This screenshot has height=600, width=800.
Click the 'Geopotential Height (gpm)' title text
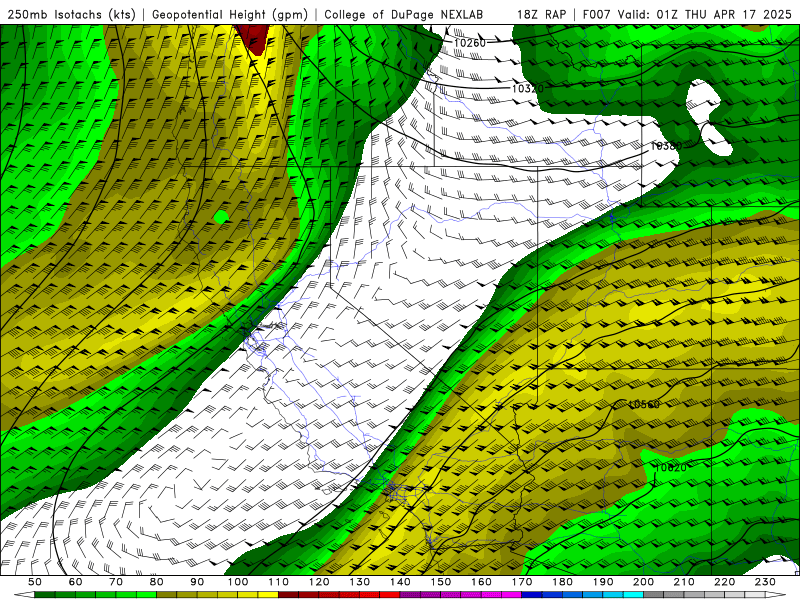[230, 15]
